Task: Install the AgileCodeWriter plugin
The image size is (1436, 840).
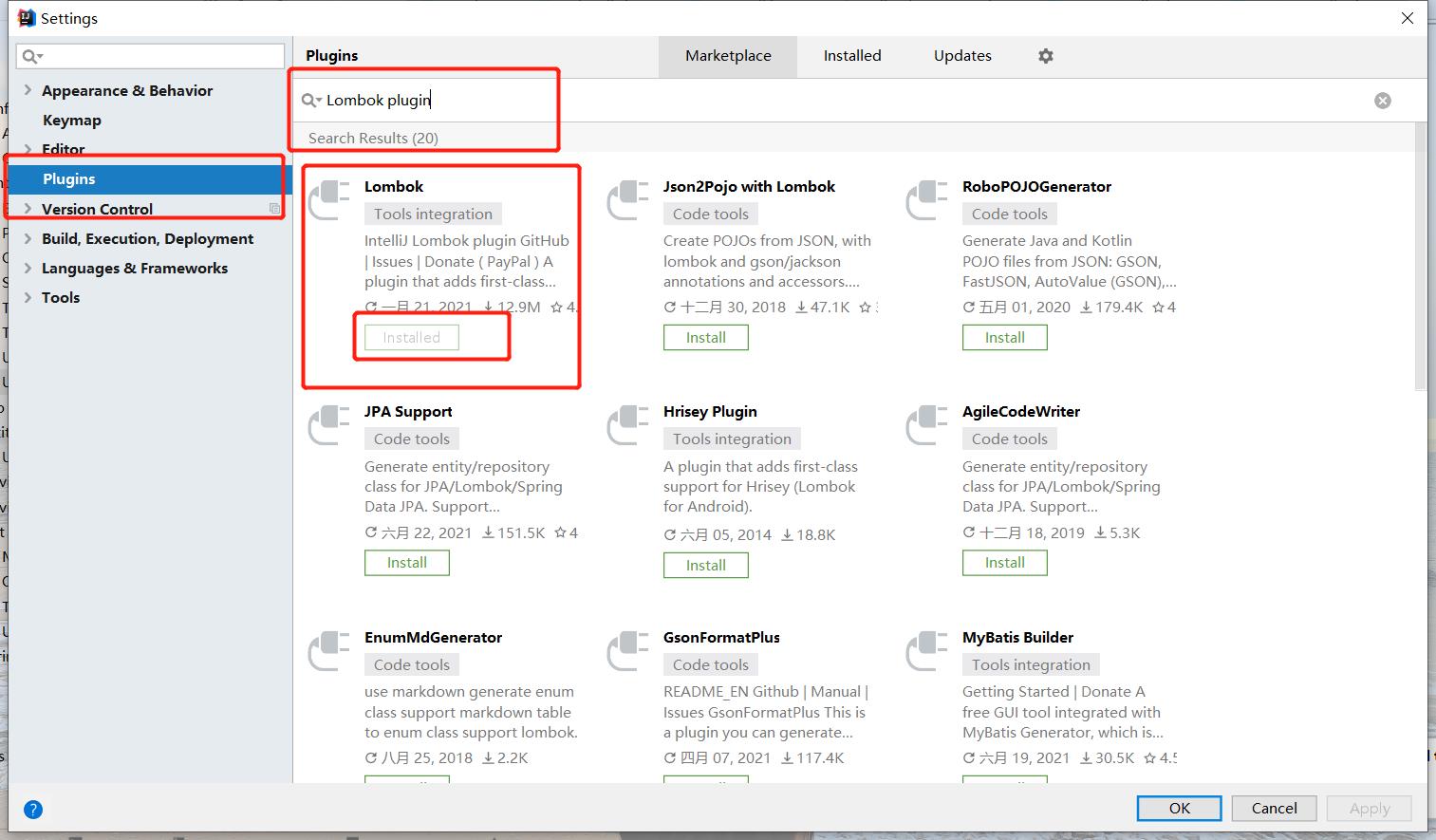Action: tap(1005, 563)
